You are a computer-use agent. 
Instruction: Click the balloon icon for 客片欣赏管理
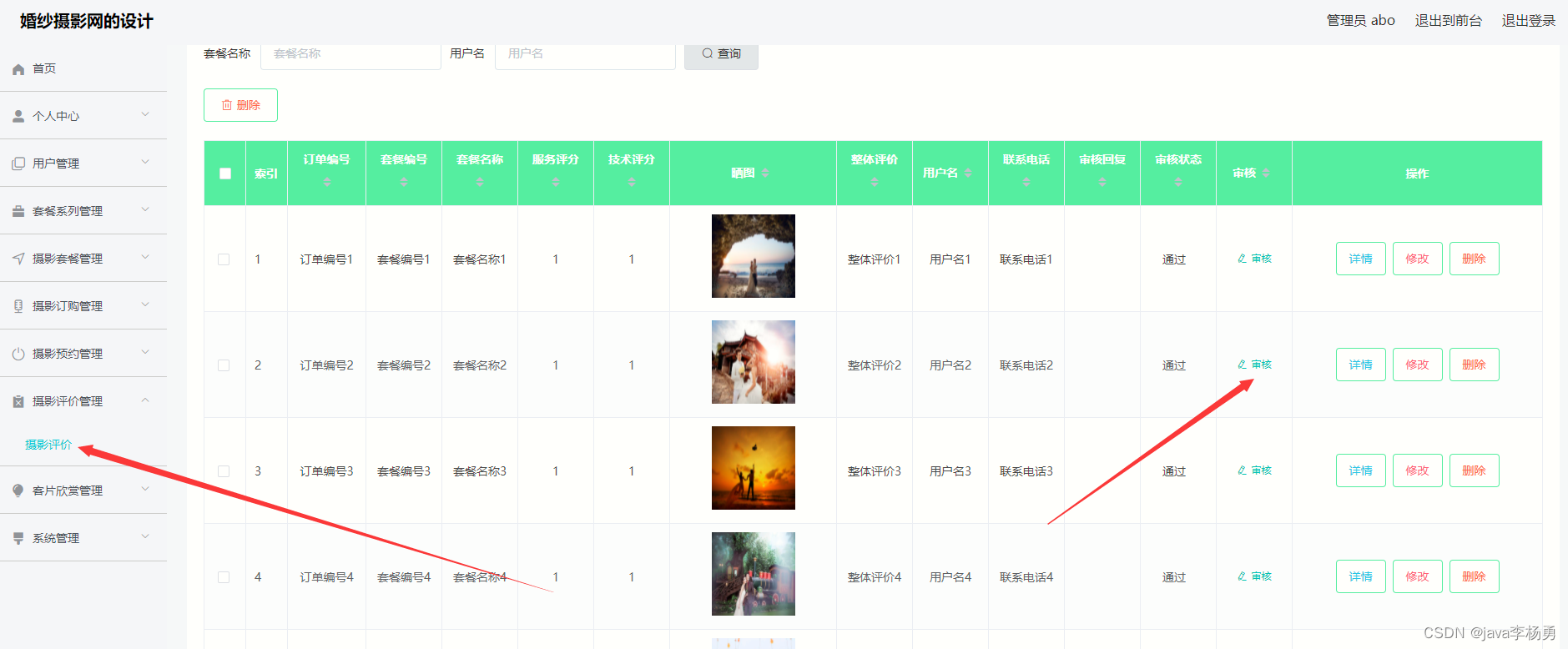tap(18, 491)
